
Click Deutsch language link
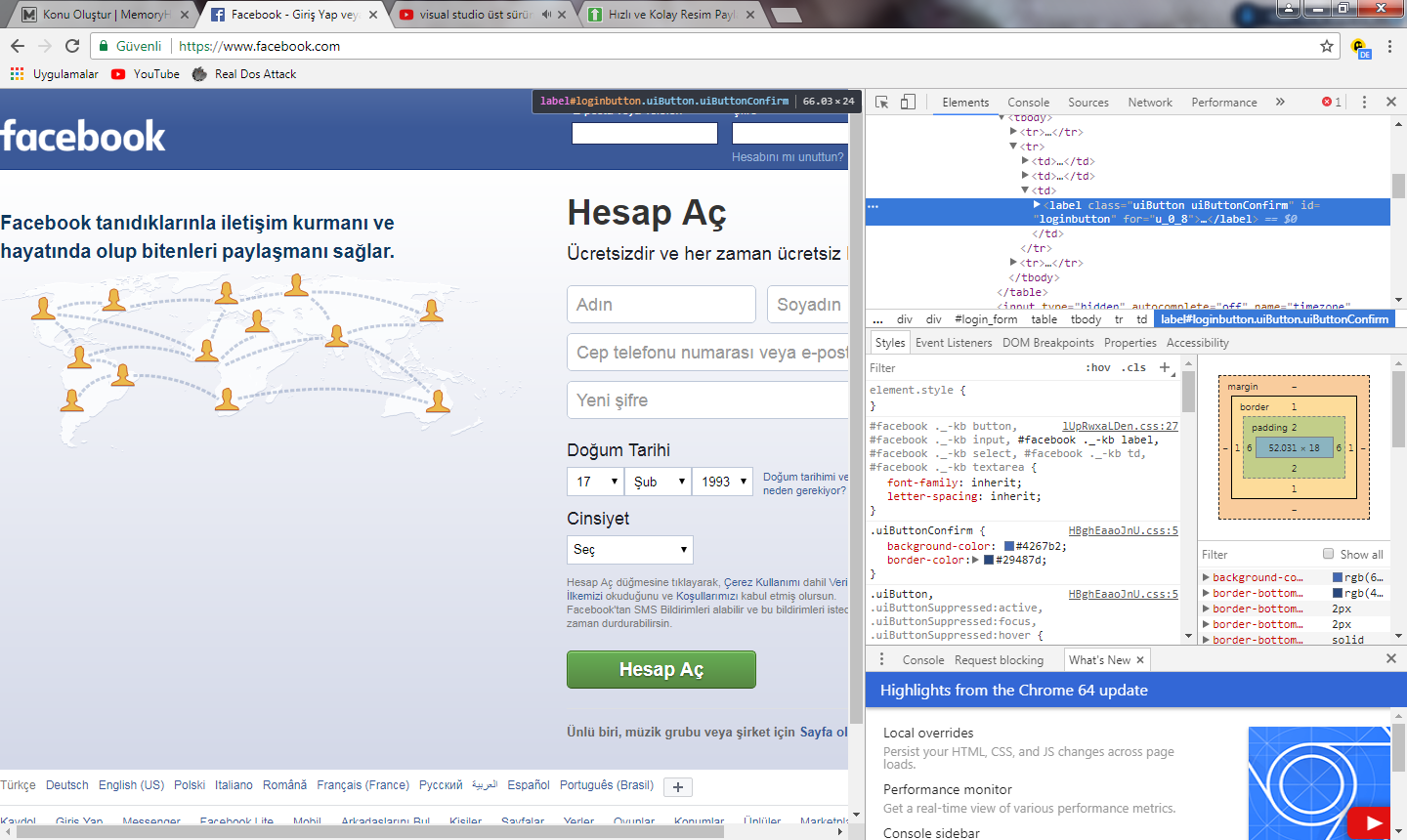point(67,785)
